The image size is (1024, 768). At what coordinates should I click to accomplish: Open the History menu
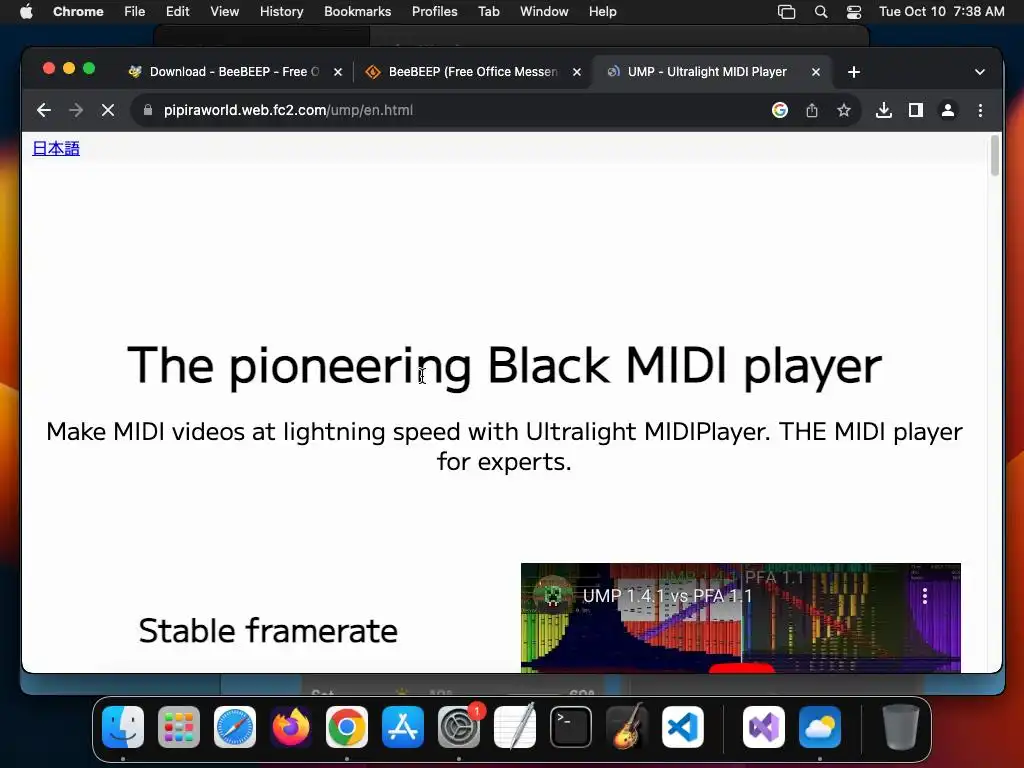click(x=281, y=12)
